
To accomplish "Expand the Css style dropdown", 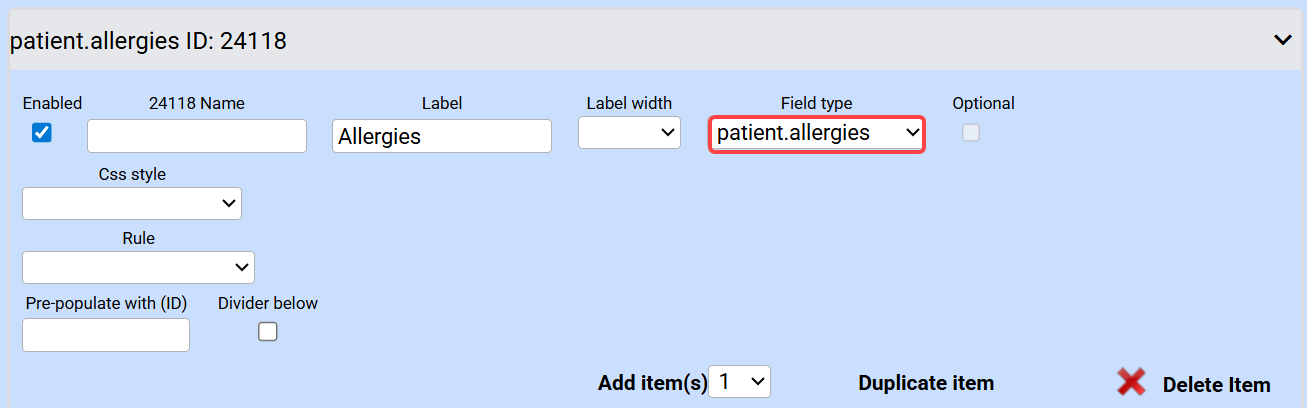I will 131,203.
